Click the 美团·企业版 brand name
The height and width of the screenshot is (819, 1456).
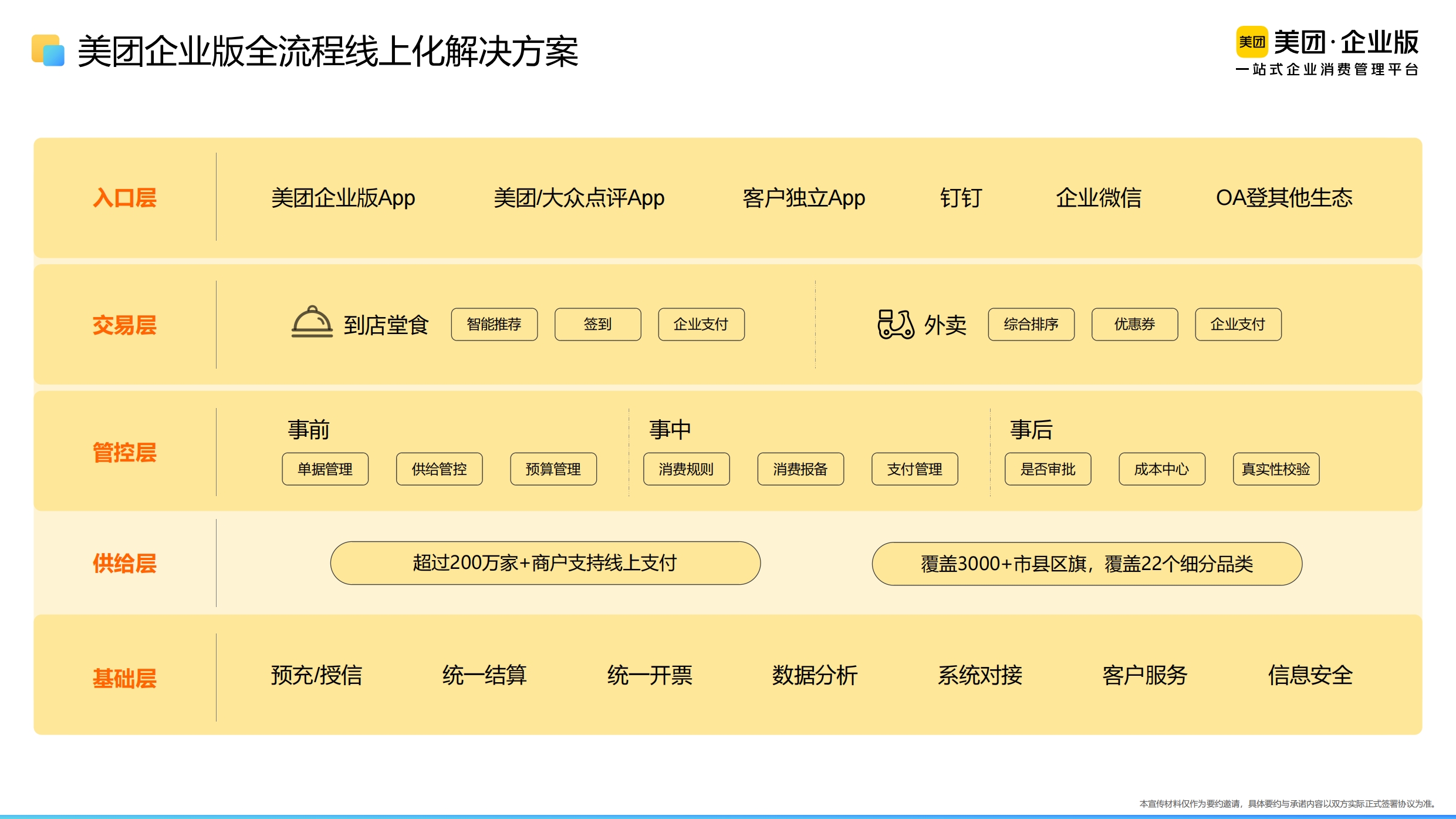[1346, 42]
